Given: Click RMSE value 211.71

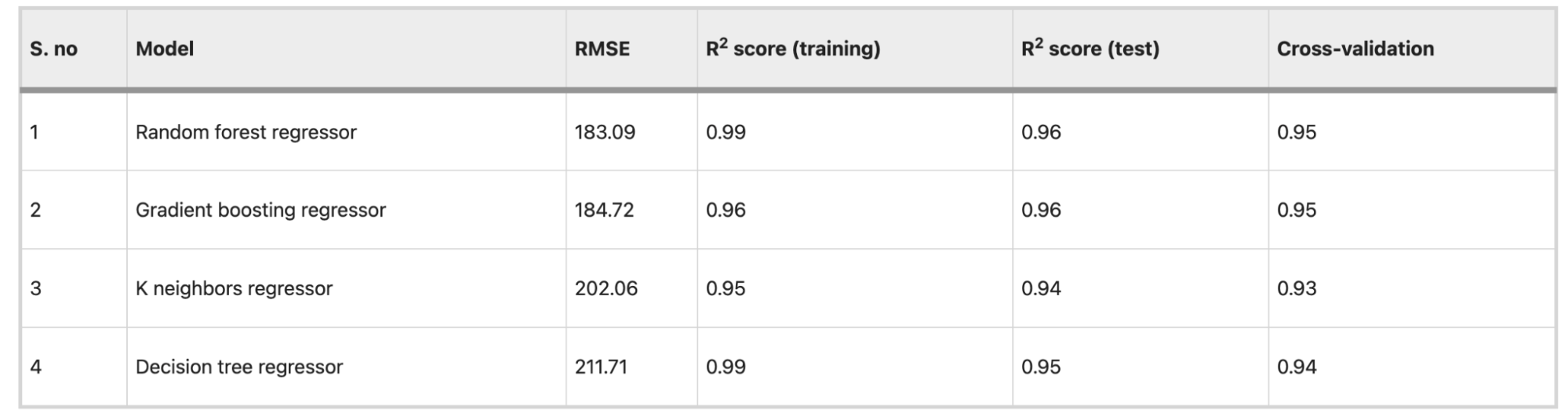Looking at the screenshot, I should click(601, 367).
